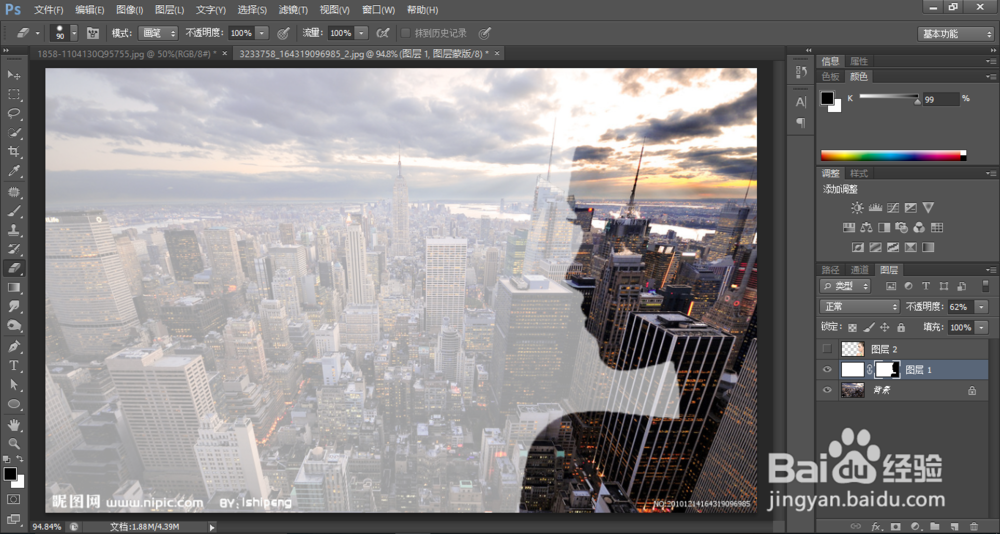Select the Gradient tool

[14, 288]
